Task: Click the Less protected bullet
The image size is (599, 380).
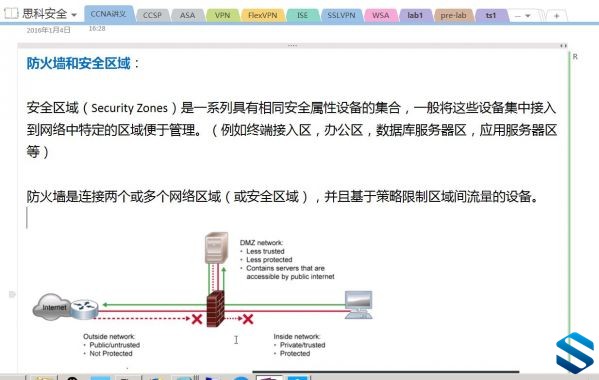Action: (269, 260)
